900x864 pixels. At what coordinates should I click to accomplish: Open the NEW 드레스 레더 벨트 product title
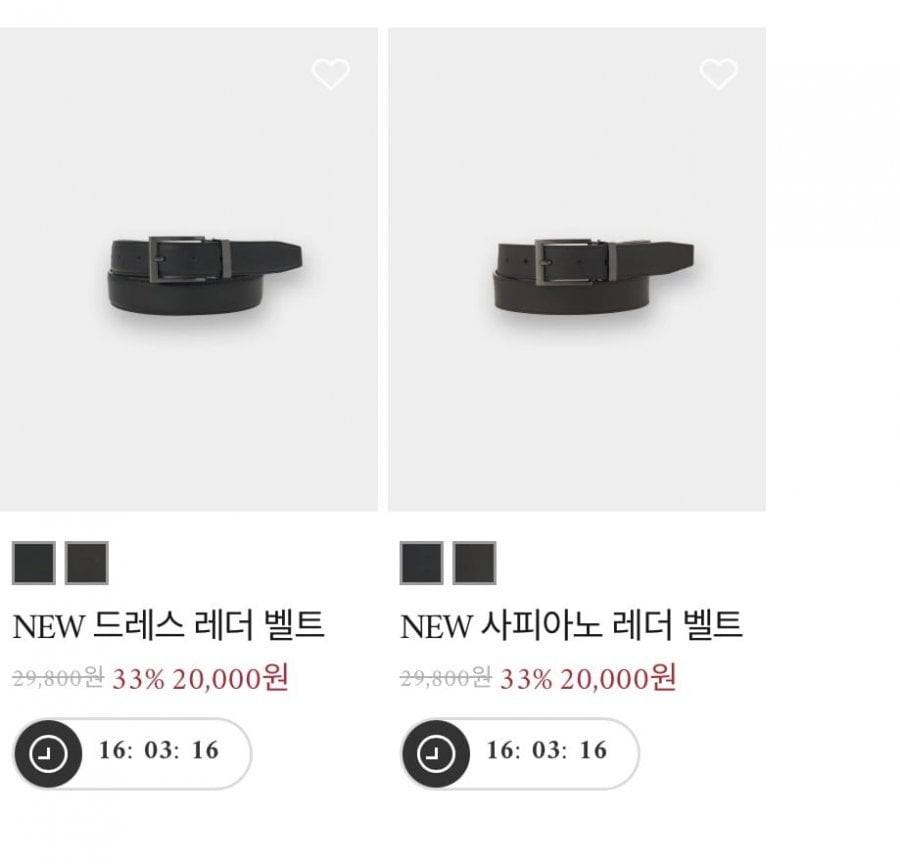169,625
